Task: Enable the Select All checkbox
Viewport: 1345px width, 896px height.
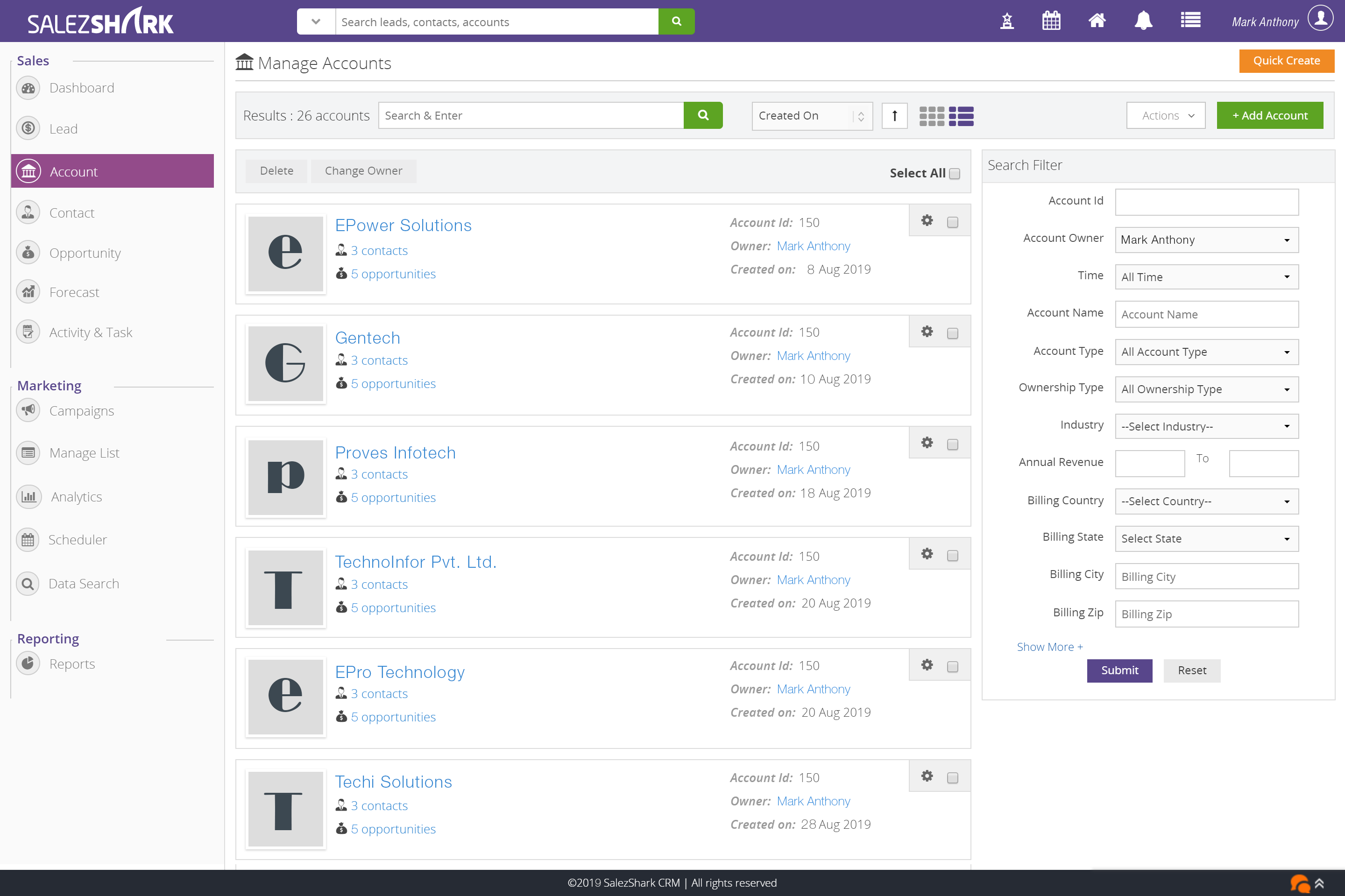Action: point(955,173)
